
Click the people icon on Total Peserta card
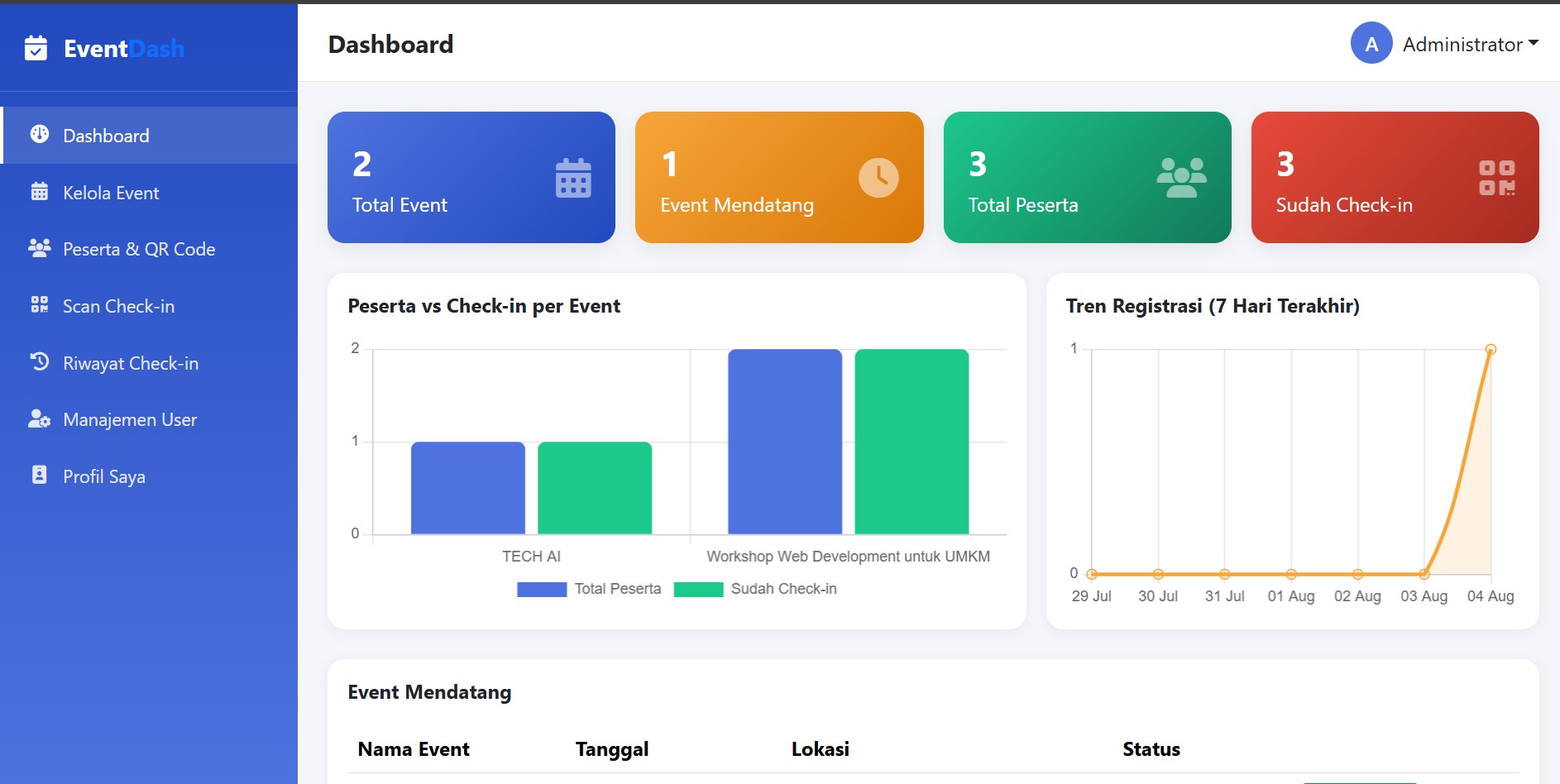(x=1181, y=178)
